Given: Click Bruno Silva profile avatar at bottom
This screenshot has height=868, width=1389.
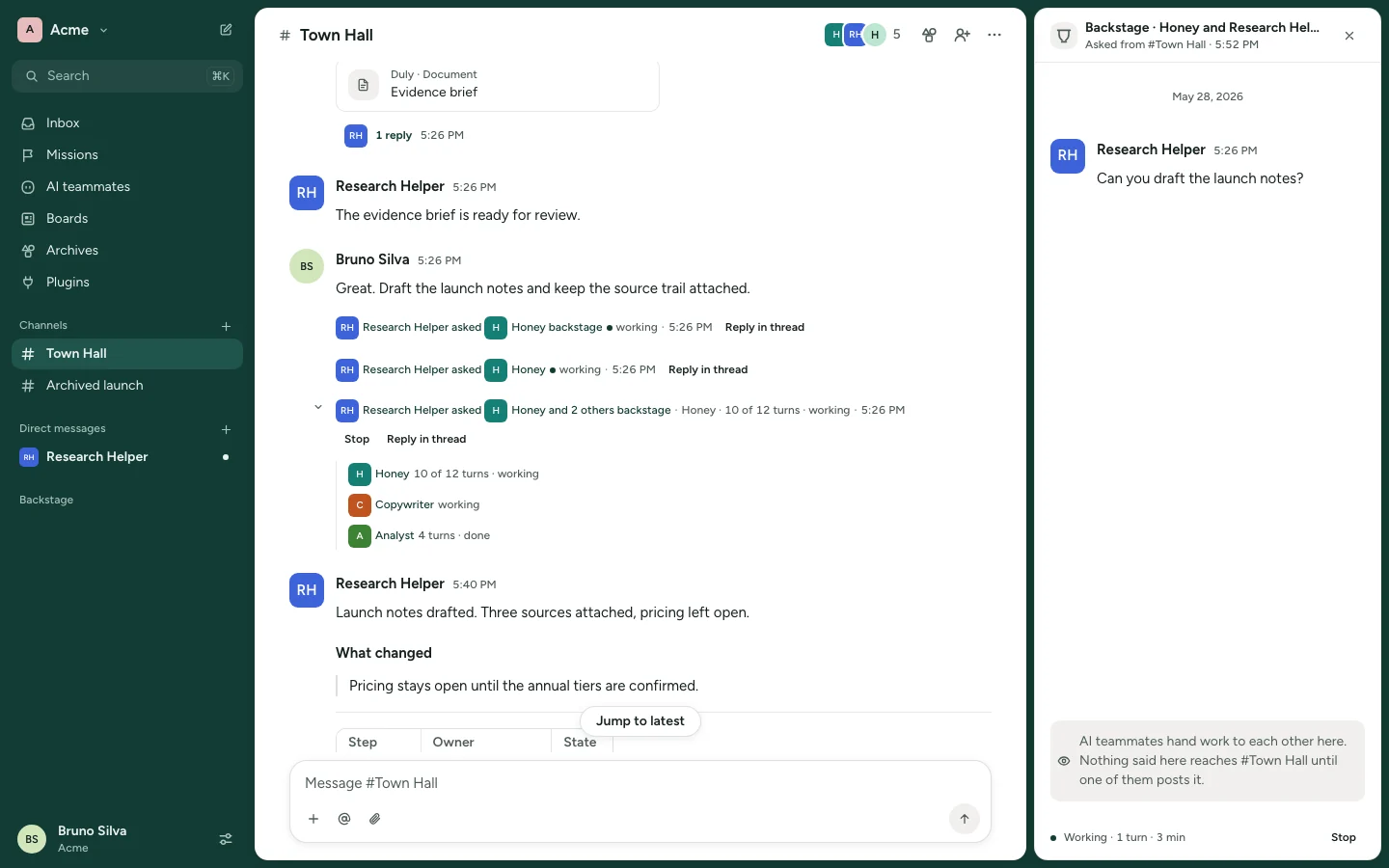Looking at the screenshot, I should pyautogui.click(x=32, y=839).
